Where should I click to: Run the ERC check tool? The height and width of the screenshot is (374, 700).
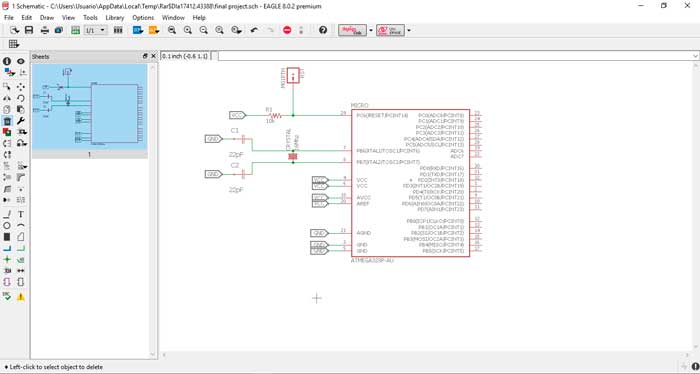[x=7, y=296]
